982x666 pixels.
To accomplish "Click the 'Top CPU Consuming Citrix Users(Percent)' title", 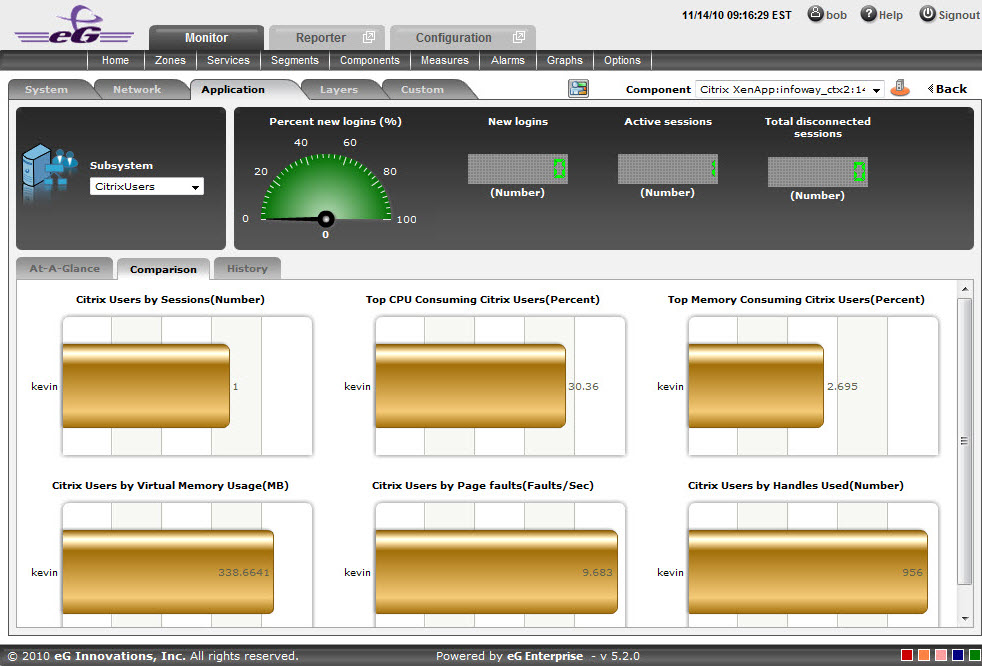I will tap(483, 299).
